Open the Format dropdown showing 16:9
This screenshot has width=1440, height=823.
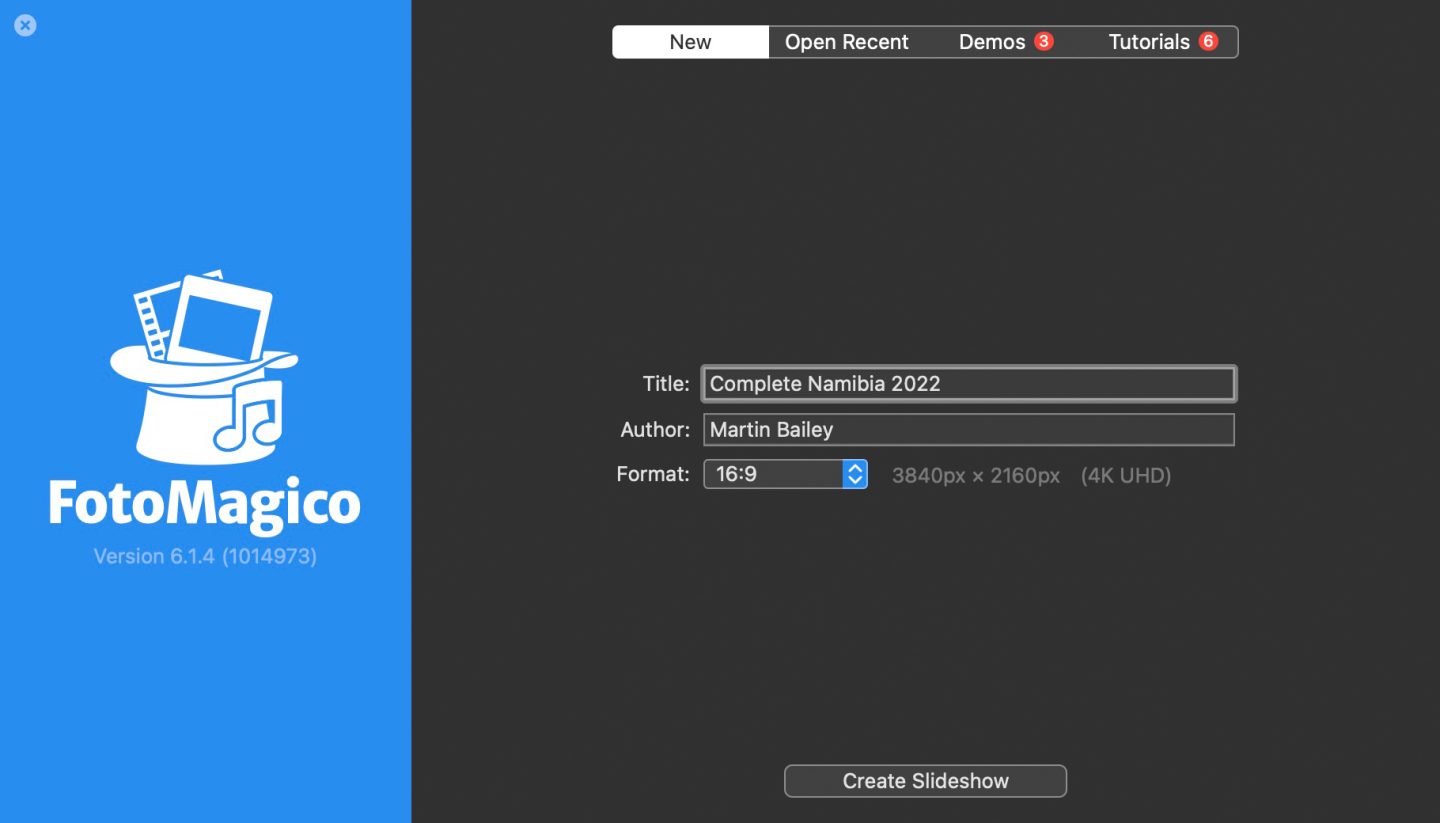click(775, 474)
